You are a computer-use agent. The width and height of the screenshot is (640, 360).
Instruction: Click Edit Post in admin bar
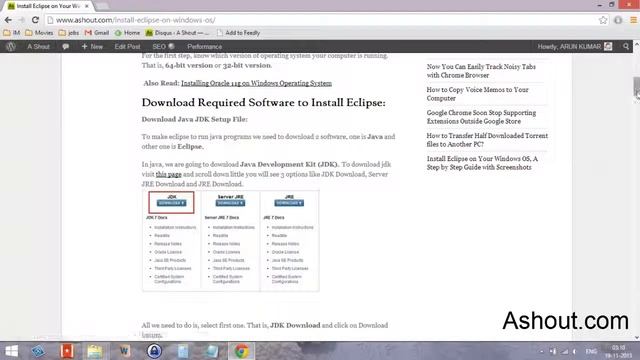click(x=127, y=47)
